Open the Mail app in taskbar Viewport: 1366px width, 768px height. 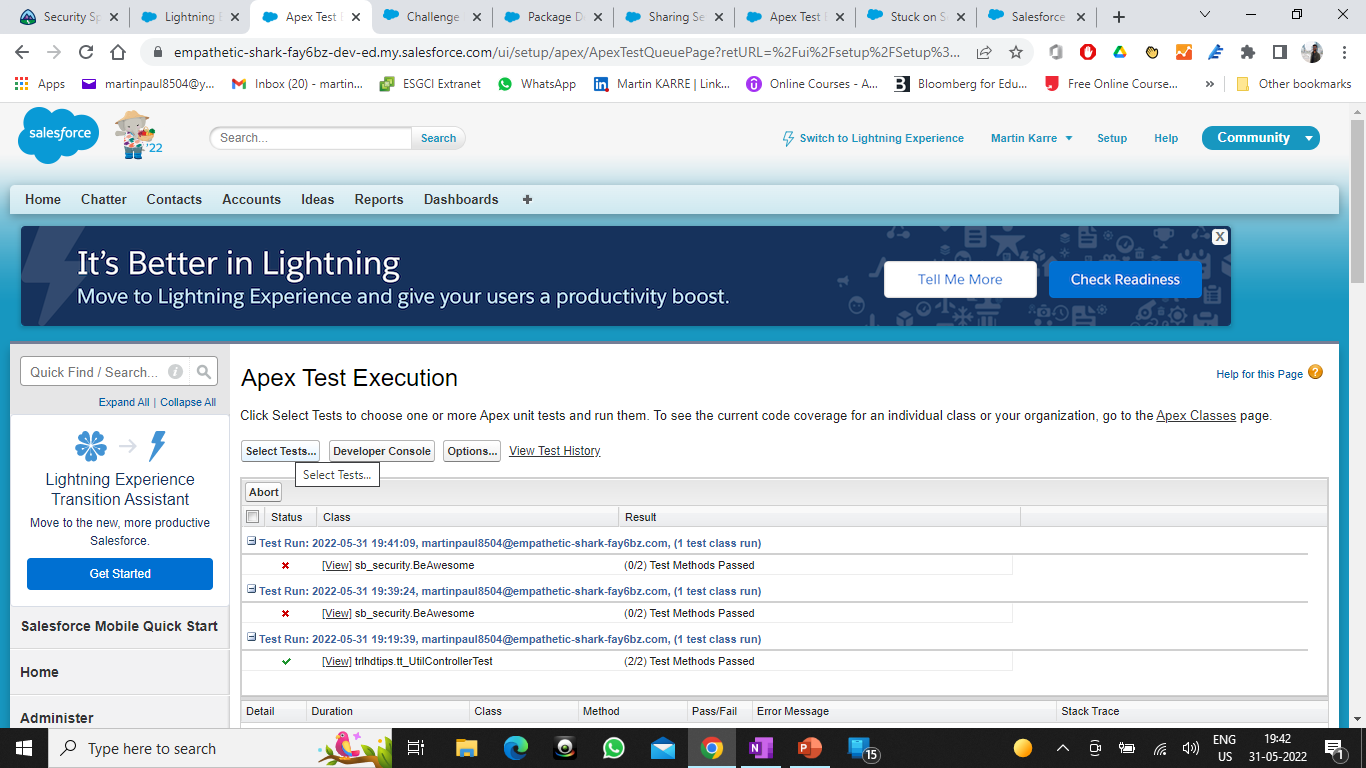pos(662,748)
